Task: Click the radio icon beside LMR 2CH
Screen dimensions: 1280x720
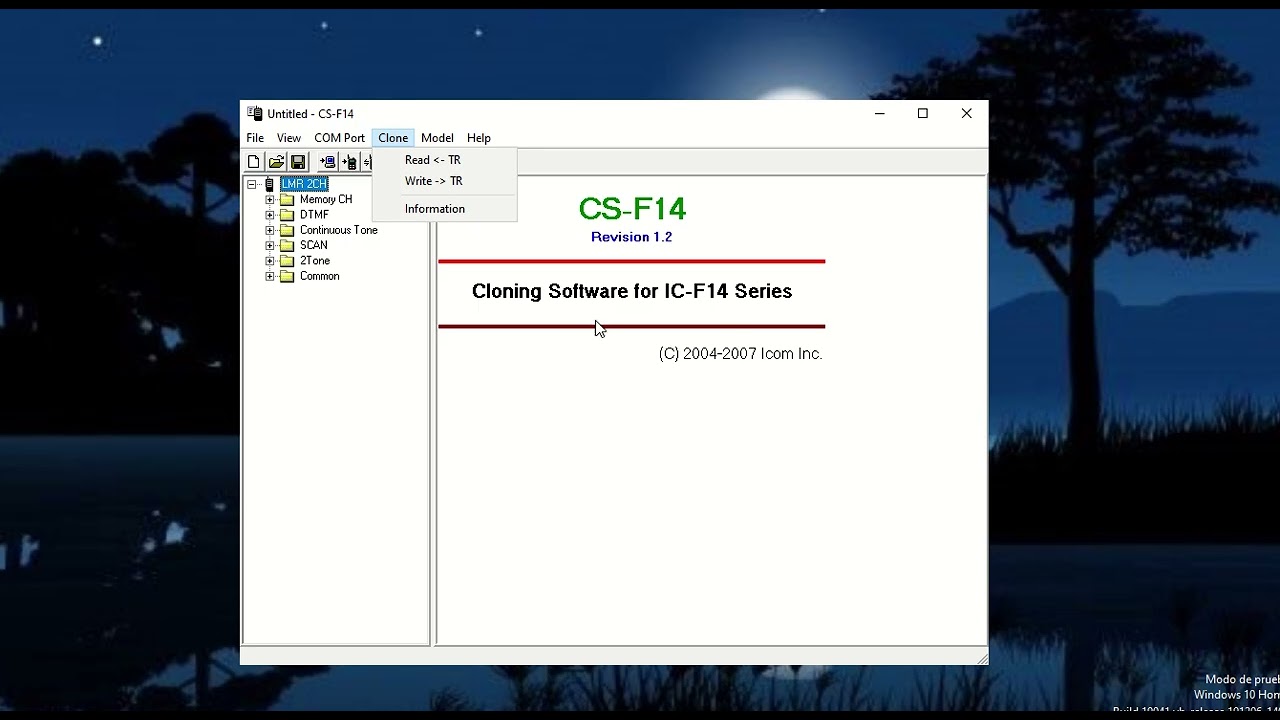Action: [269, 184]
